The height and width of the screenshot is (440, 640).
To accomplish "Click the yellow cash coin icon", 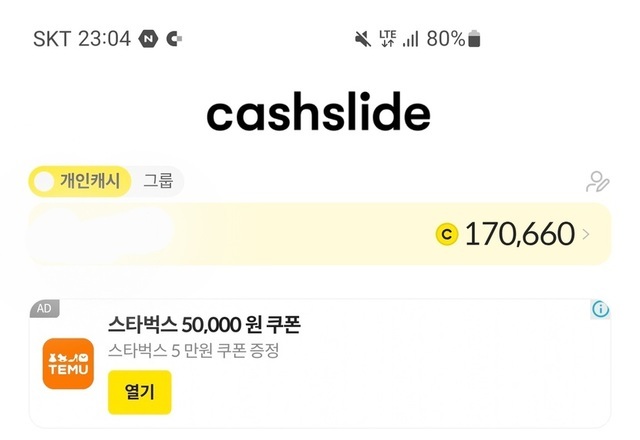I will pos(447,235).
